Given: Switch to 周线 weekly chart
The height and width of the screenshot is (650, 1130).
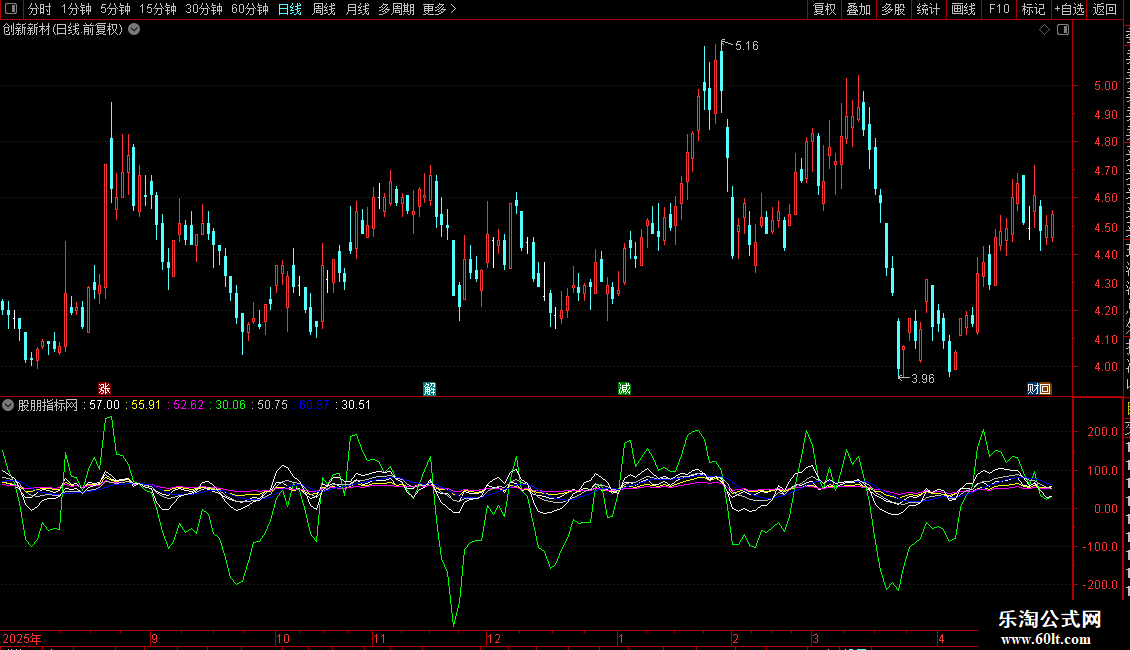Looking at the screenshot, I should [324, 9].
